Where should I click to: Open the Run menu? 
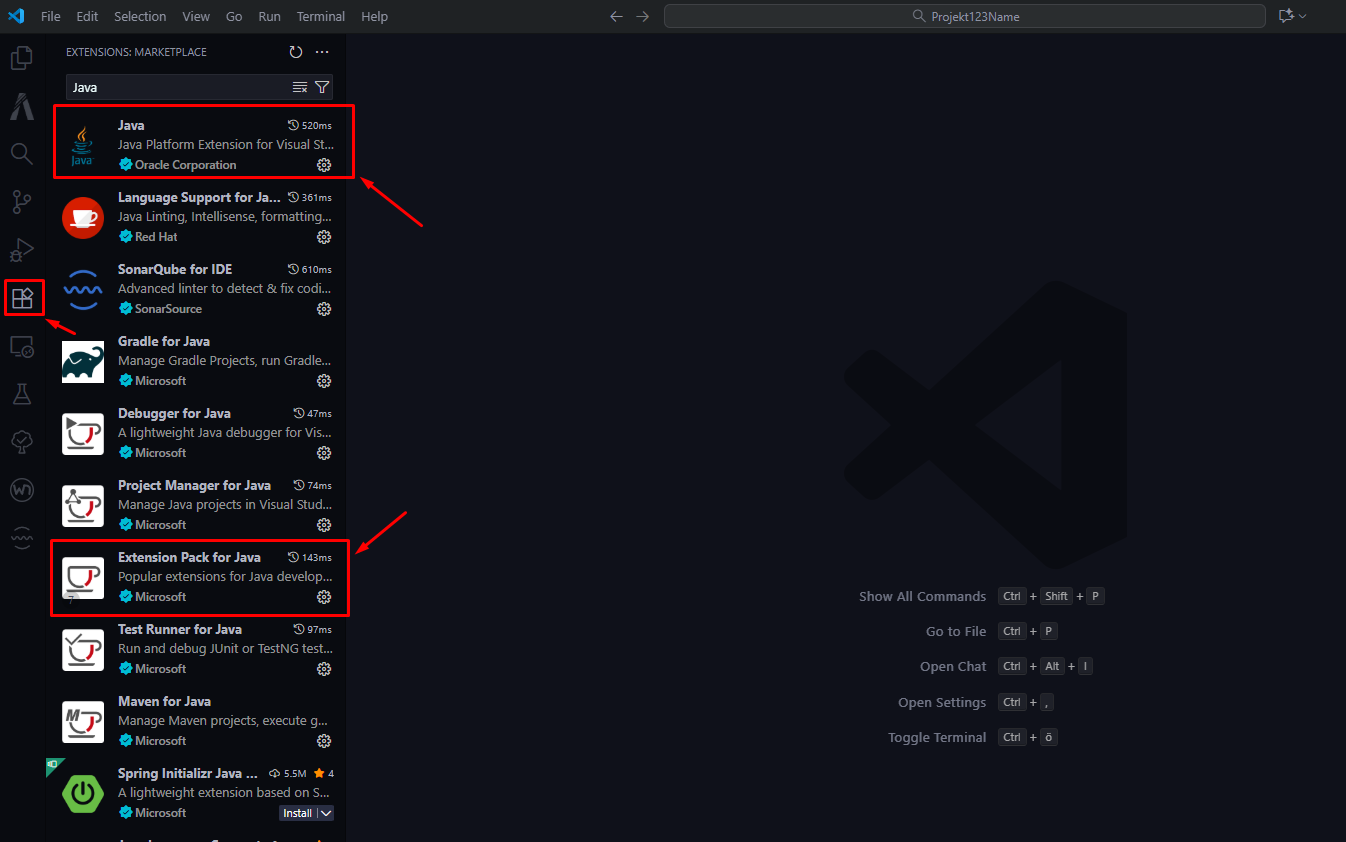(269, 16)
